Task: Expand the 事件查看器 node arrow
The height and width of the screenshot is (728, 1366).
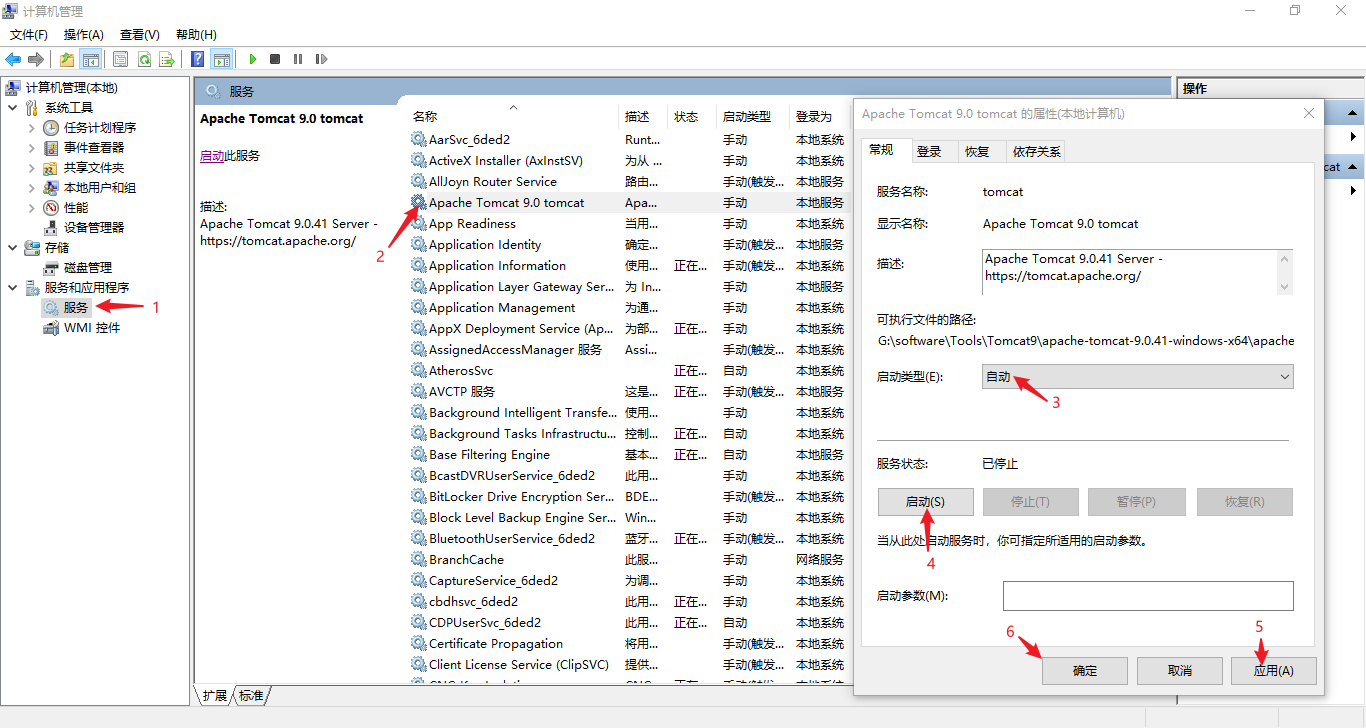Action: [x=31, y=147]
